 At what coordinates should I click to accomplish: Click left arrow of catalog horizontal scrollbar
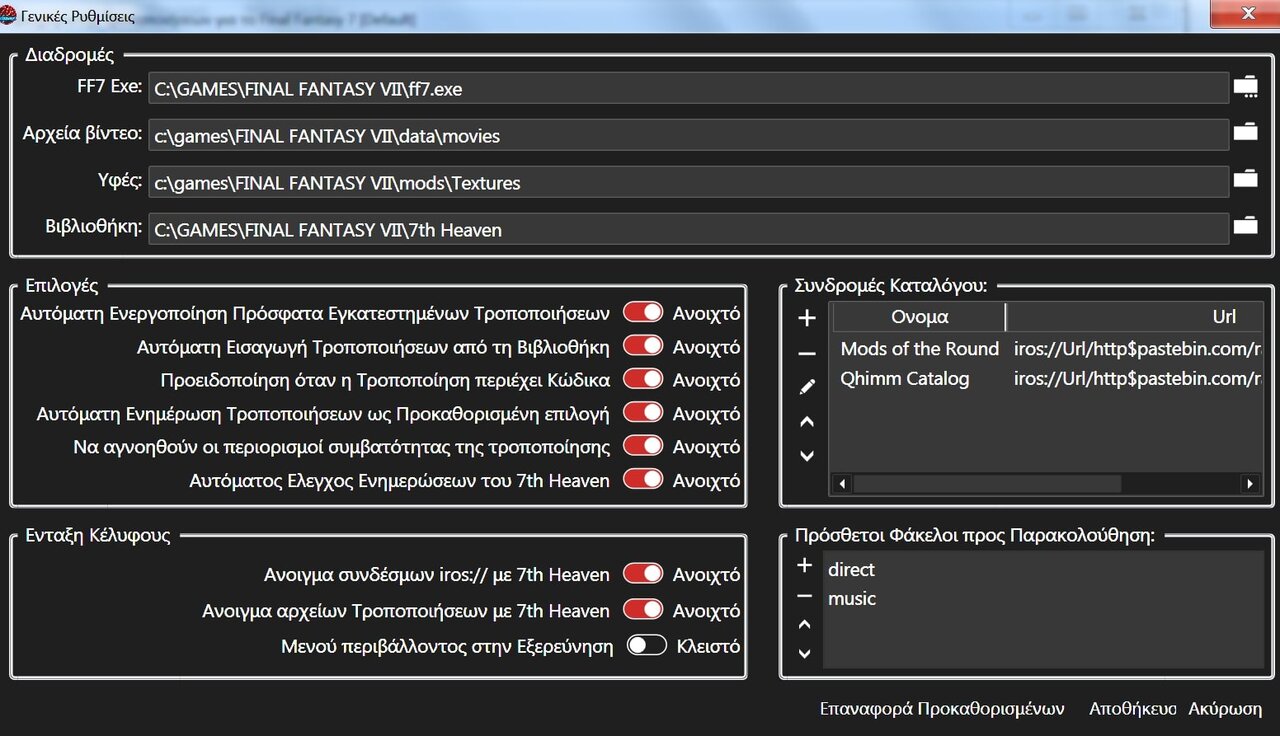click(842, 483)
